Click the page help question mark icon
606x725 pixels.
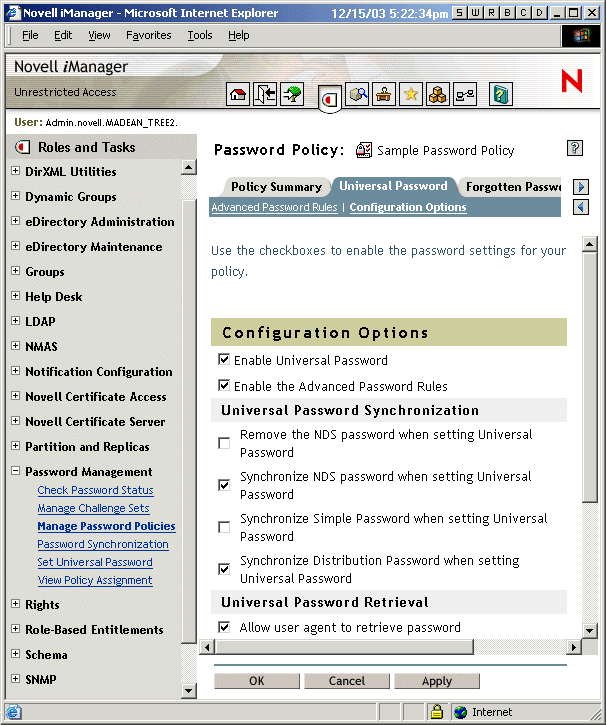[575, 148]
